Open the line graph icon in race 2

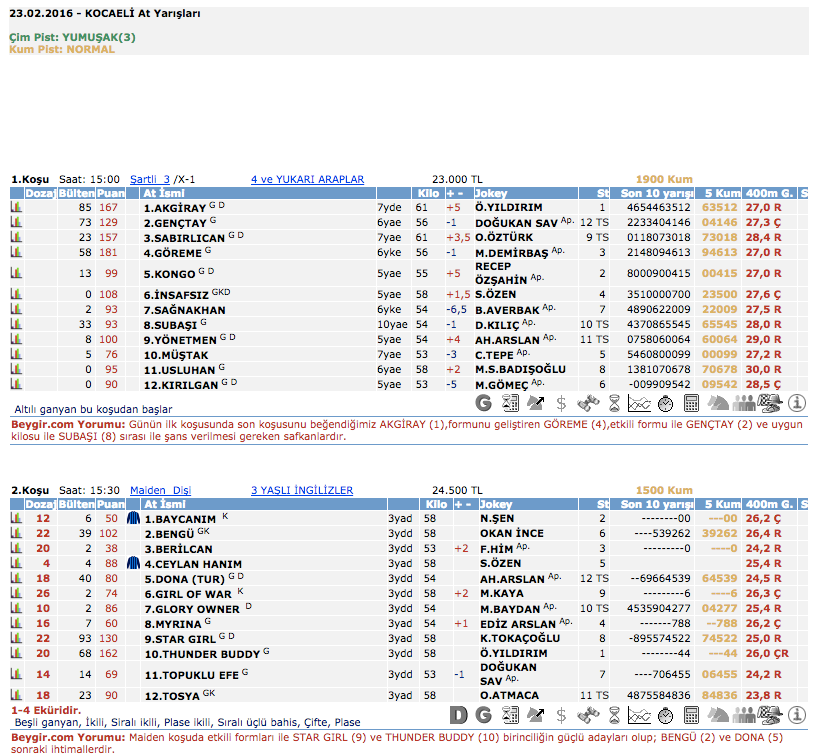point(639,715)
